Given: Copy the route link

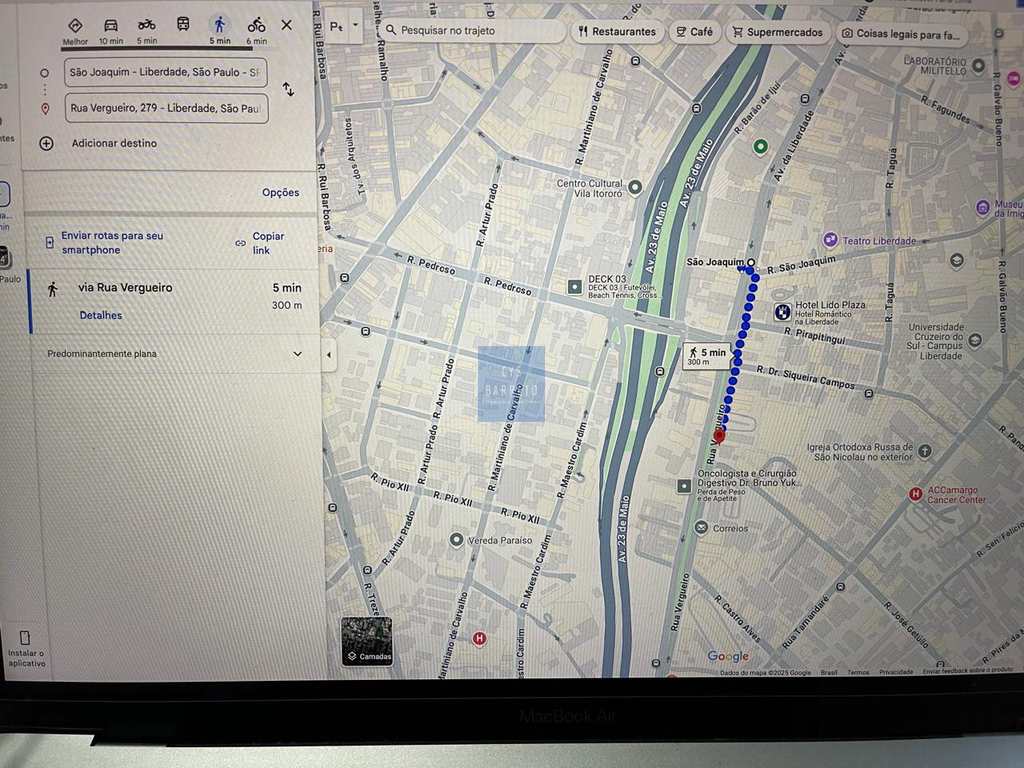Looking at the screenshot, I should click(261, 243).
